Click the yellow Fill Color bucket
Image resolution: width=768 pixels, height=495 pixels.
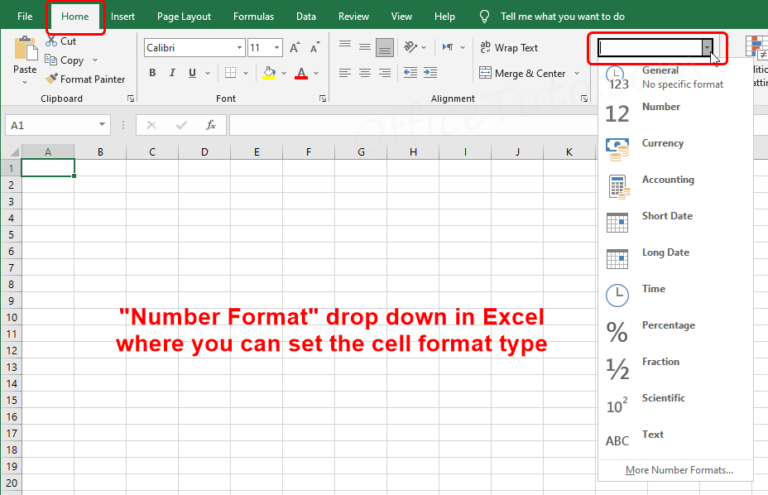pos(269,73)
